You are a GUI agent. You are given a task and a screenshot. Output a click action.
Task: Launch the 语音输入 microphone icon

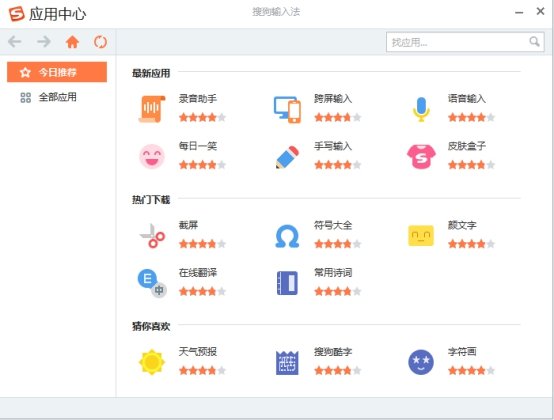pos(421,109)
